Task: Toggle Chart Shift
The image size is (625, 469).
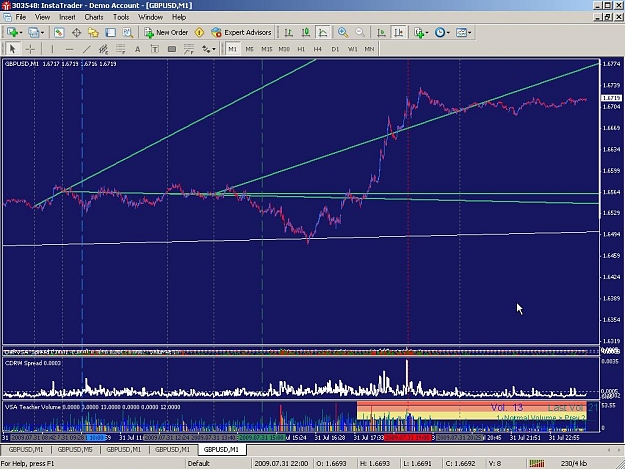Action: click(398, 32)
